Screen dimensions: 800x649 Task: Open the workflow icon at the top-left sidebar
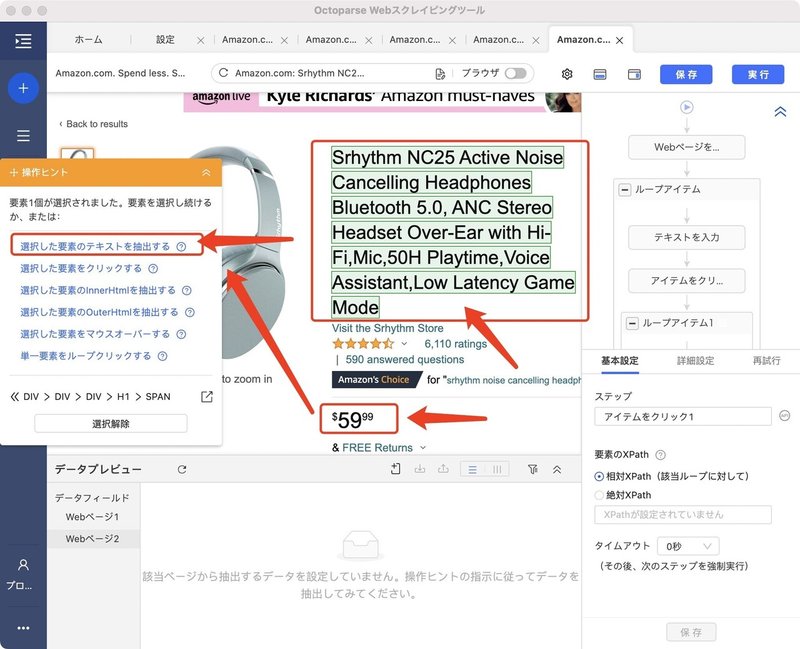click(23, 42)
